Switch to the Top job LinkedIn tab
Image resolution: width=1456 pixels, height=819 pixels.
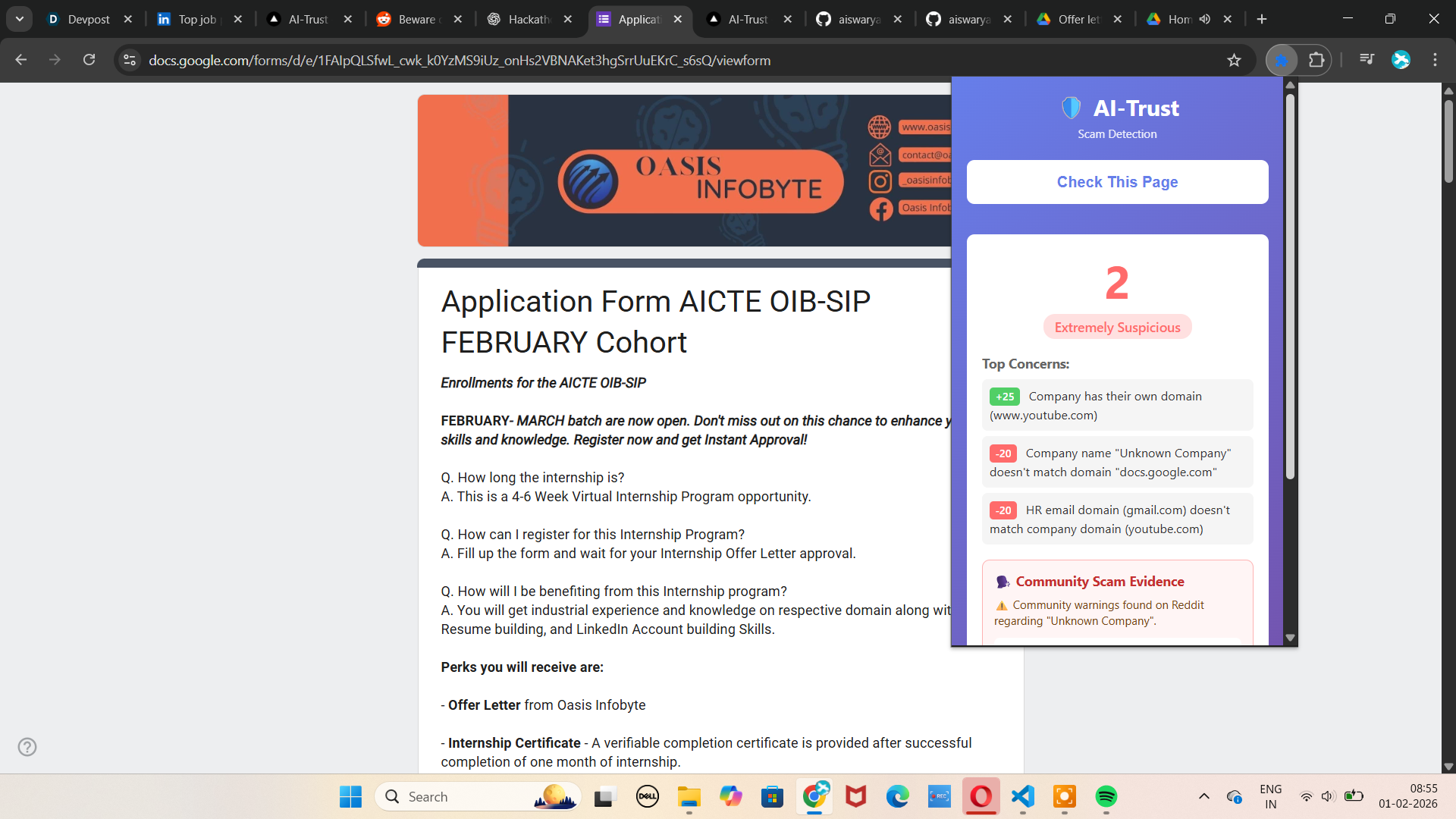tap(197, 19)
